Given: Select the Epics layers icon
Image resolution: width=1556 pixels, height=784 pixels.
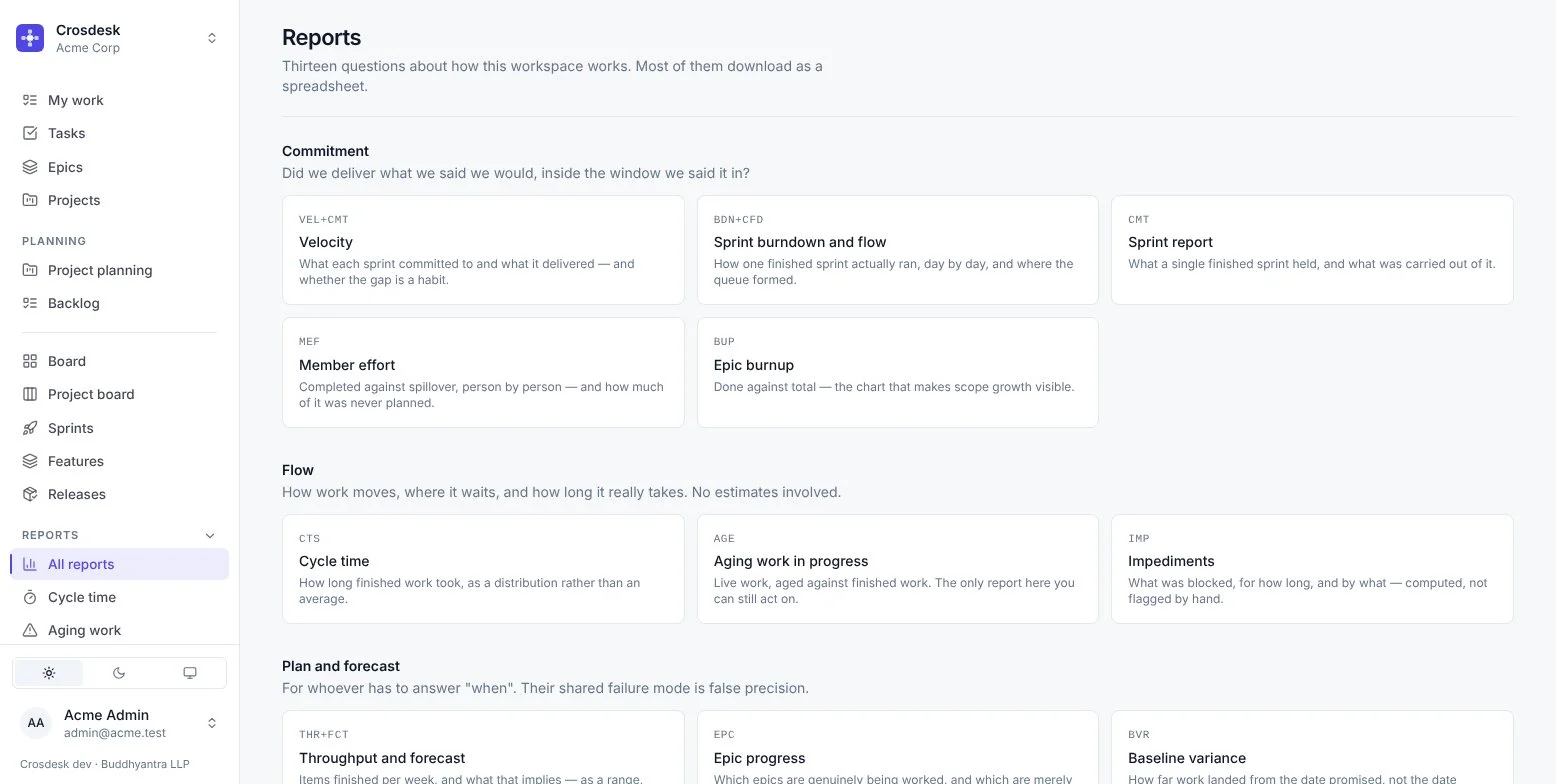Looking at the screenshot, I should (x=30, y=167).
